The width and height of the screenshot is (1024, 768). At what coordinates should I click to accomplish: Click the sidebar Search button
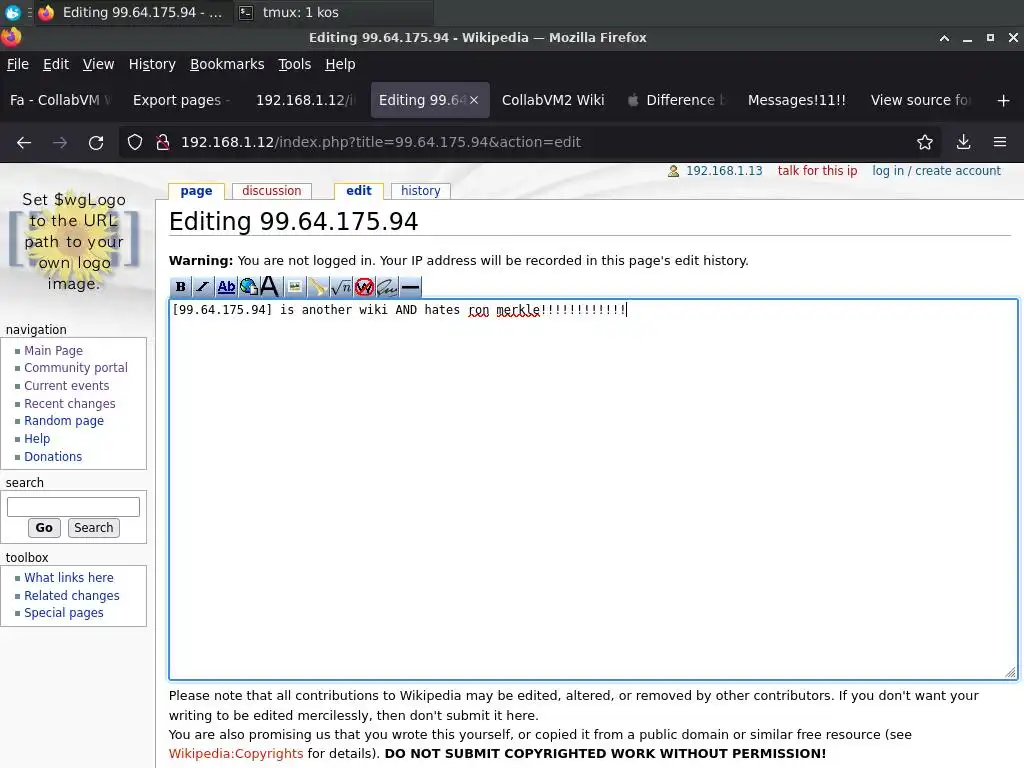pyautogui.click(x=93, y=528)
